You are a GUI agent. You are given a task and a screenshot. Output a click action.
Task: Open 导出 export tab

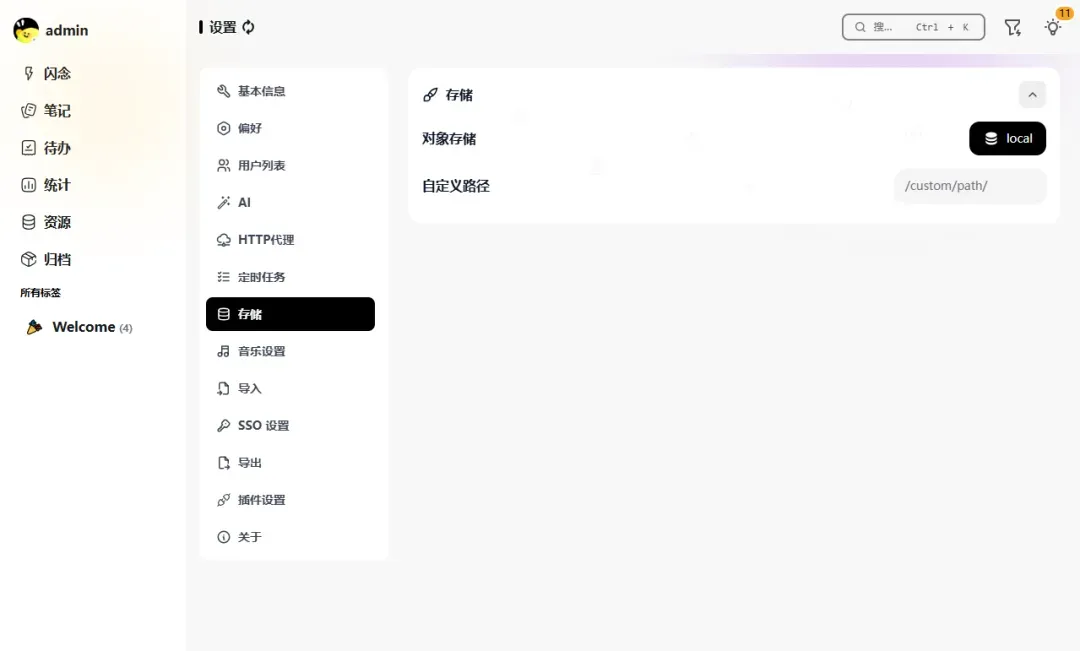click(290, 463)
